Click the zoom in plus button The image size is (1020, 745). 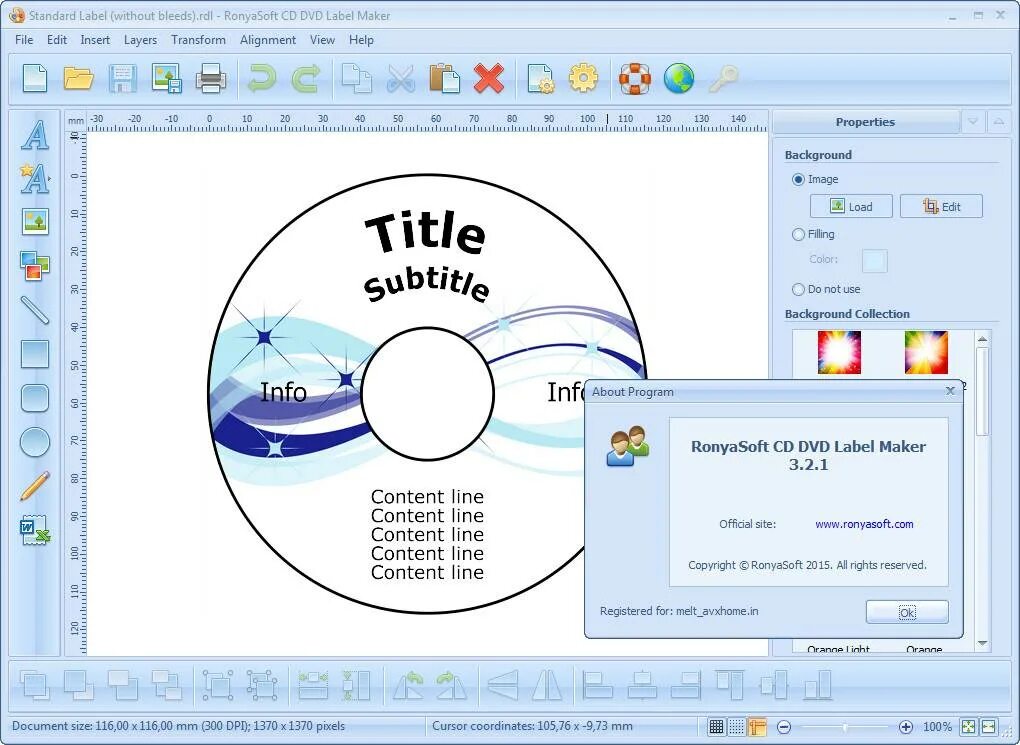click(906, 727)
